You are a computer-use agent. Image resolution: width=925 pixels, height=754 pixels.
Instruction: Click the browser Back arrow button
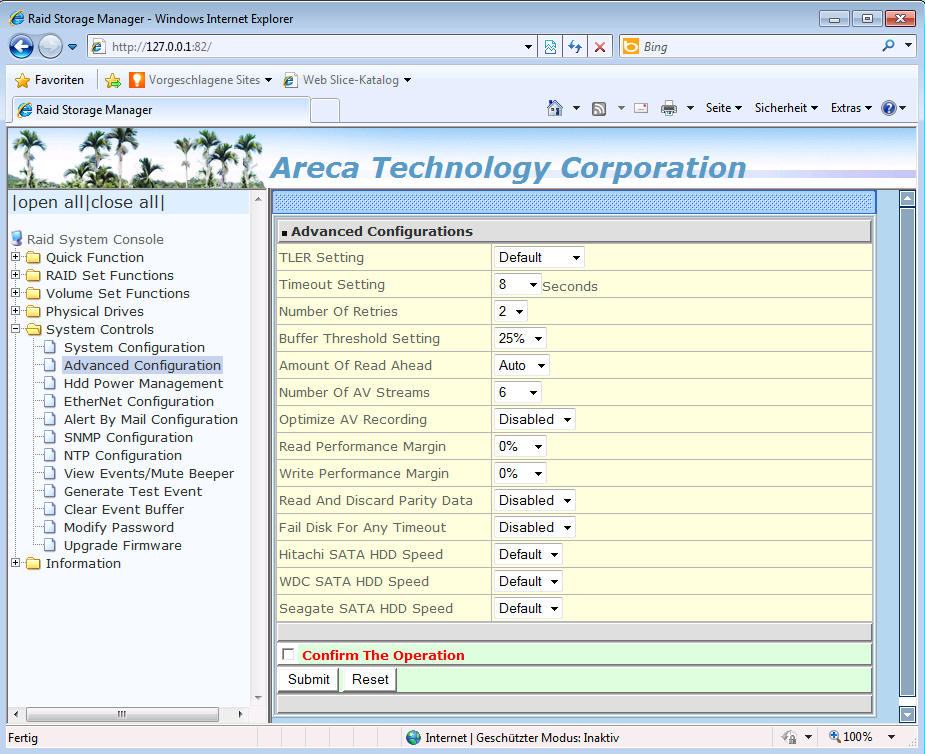tap(22, 47)
